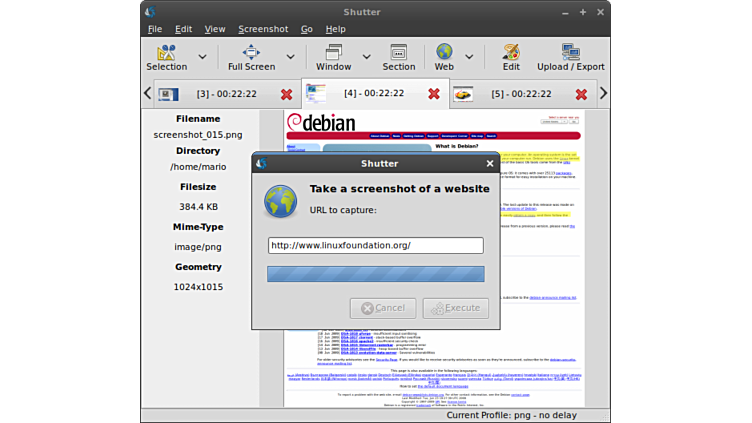The image size is (752, 423).
Task: Close tab [5] using red X
Action: click(x=581, y=94)
